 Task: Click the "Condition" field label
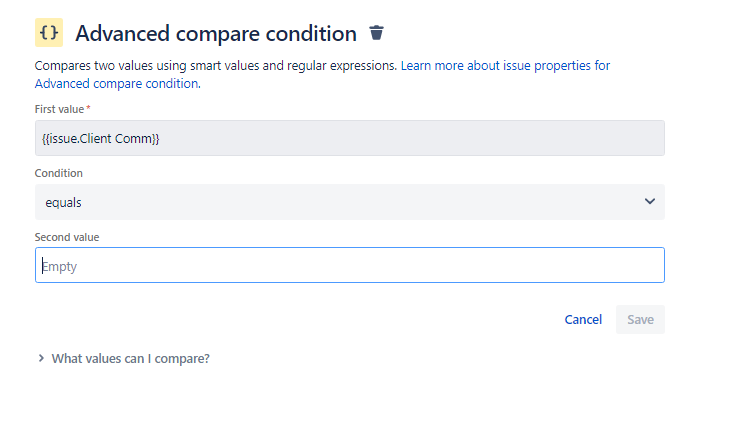click(59, 173)
